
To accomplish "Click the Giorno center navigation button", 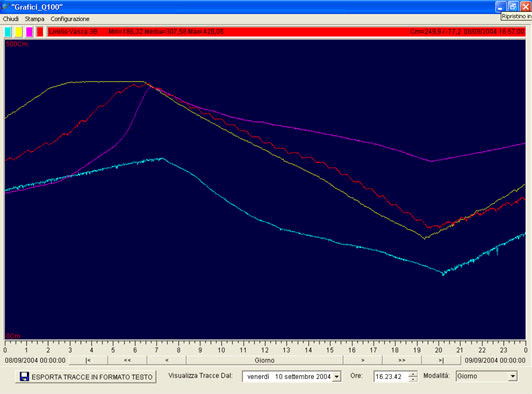I will (264, 360).
